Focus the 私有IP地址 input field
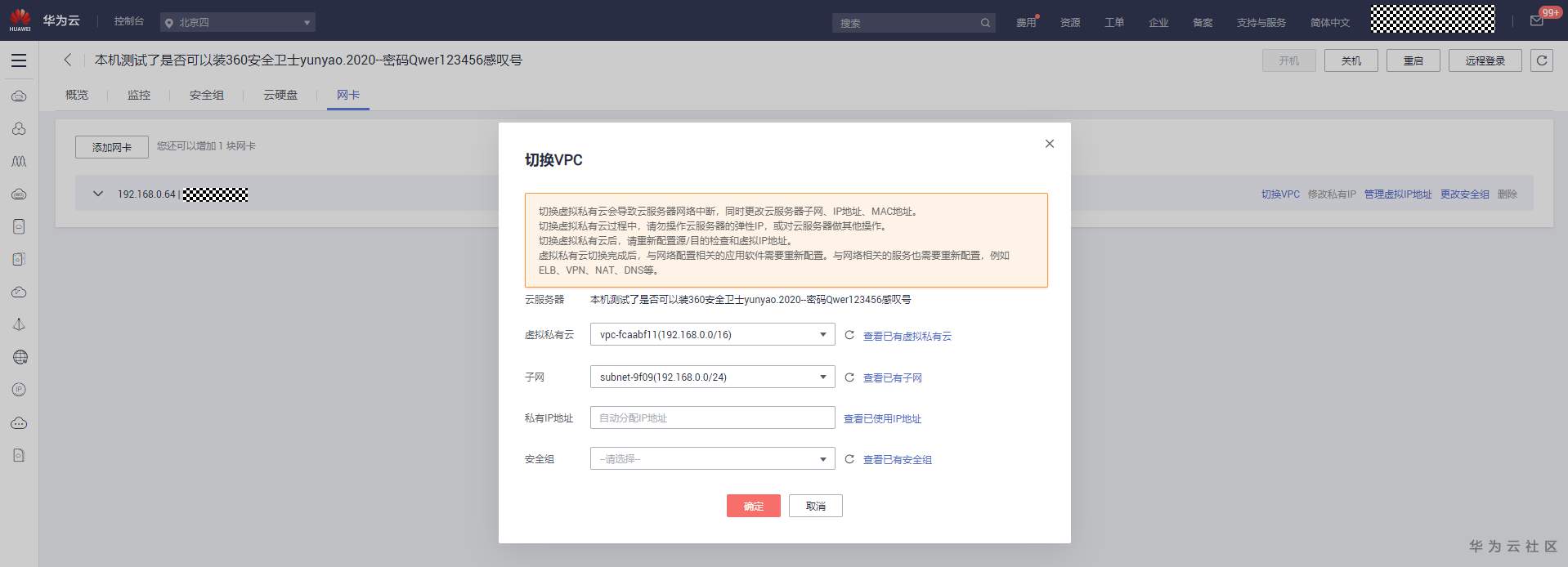 tap(712, 417)
